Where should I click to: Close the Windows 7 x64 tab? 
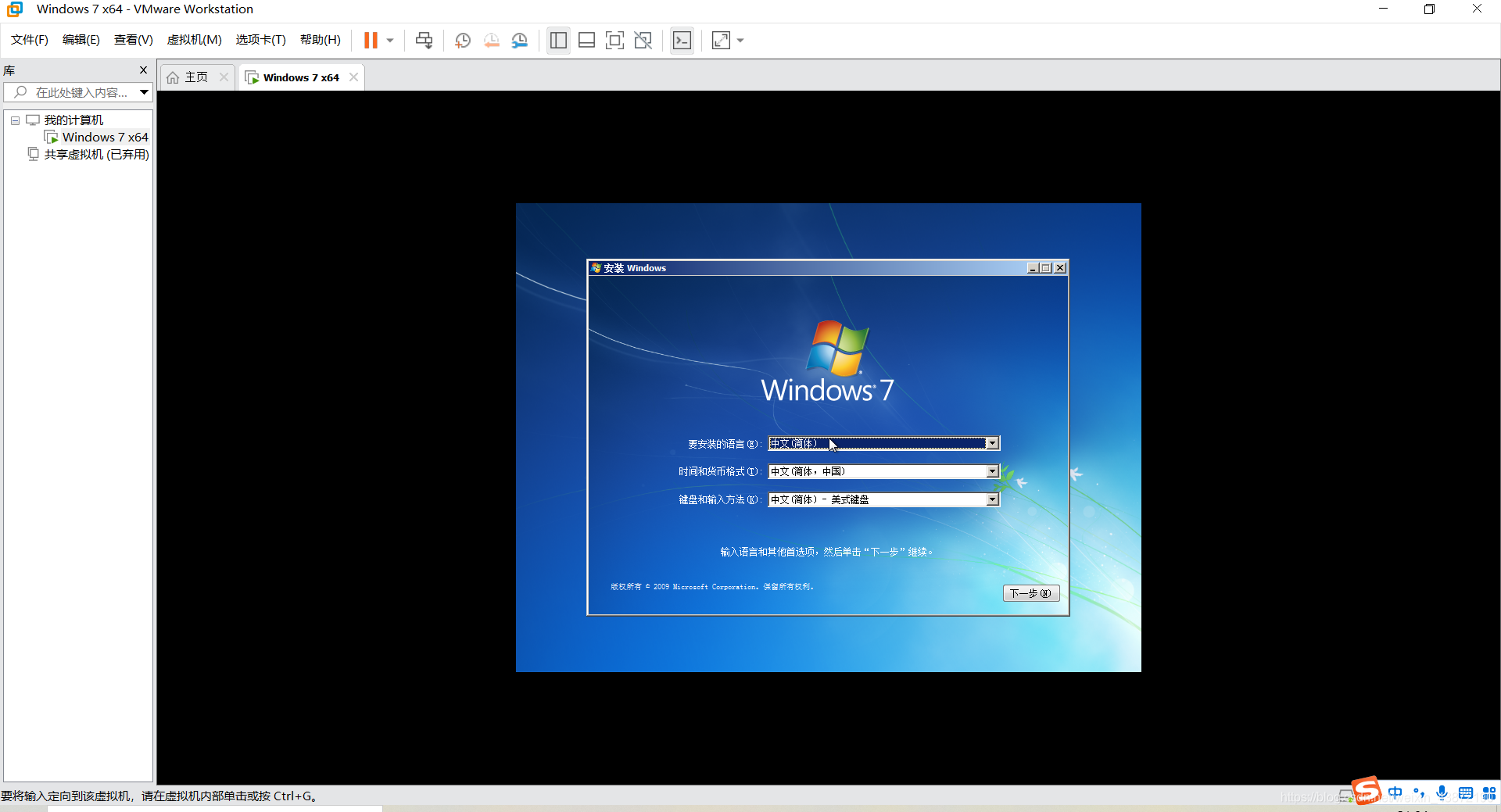tap(353, 77)
